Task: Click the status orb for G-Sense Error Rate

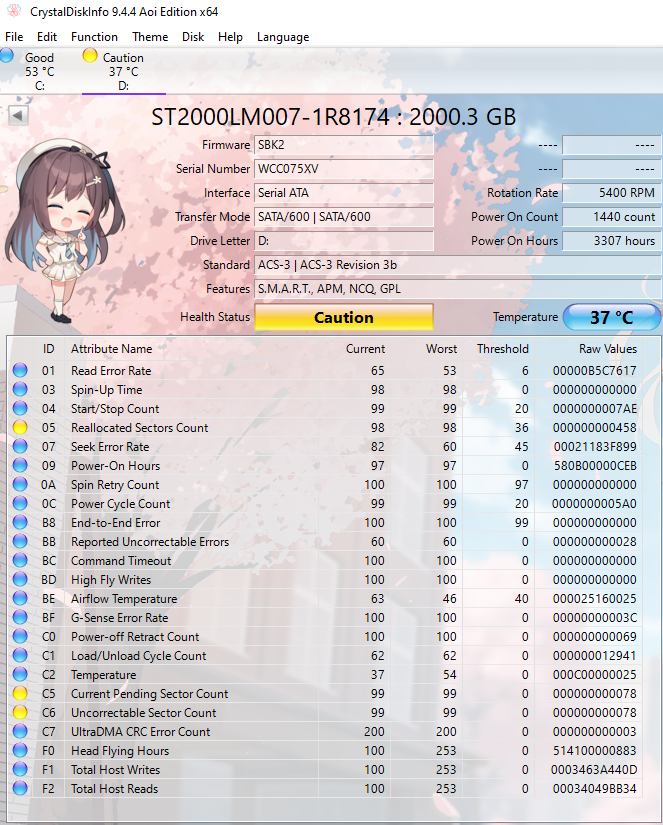Action: click(20, 617)
